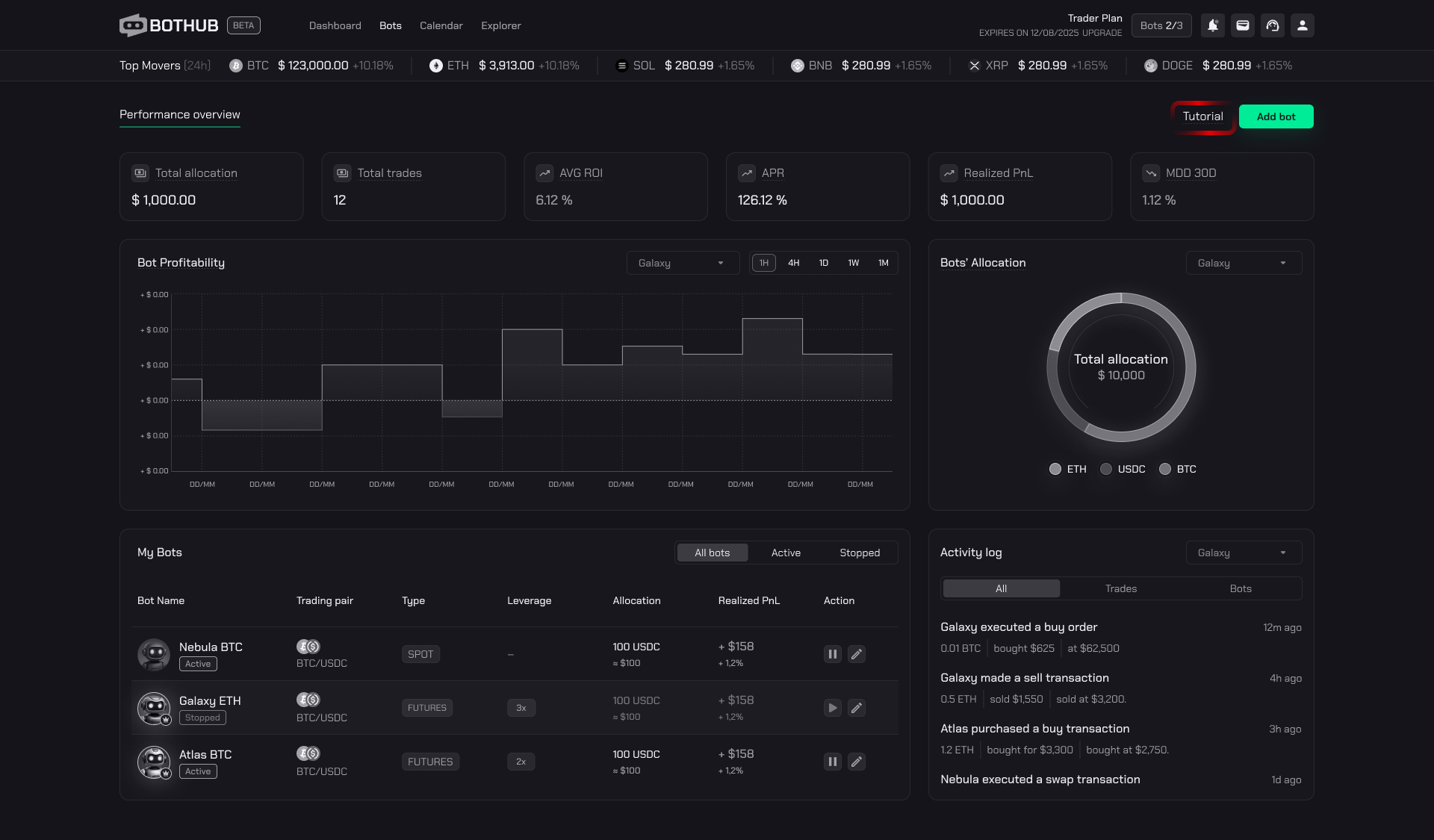Open the support headset icon
Screen dimensions: 1434x840
[x=1273, y=25]
